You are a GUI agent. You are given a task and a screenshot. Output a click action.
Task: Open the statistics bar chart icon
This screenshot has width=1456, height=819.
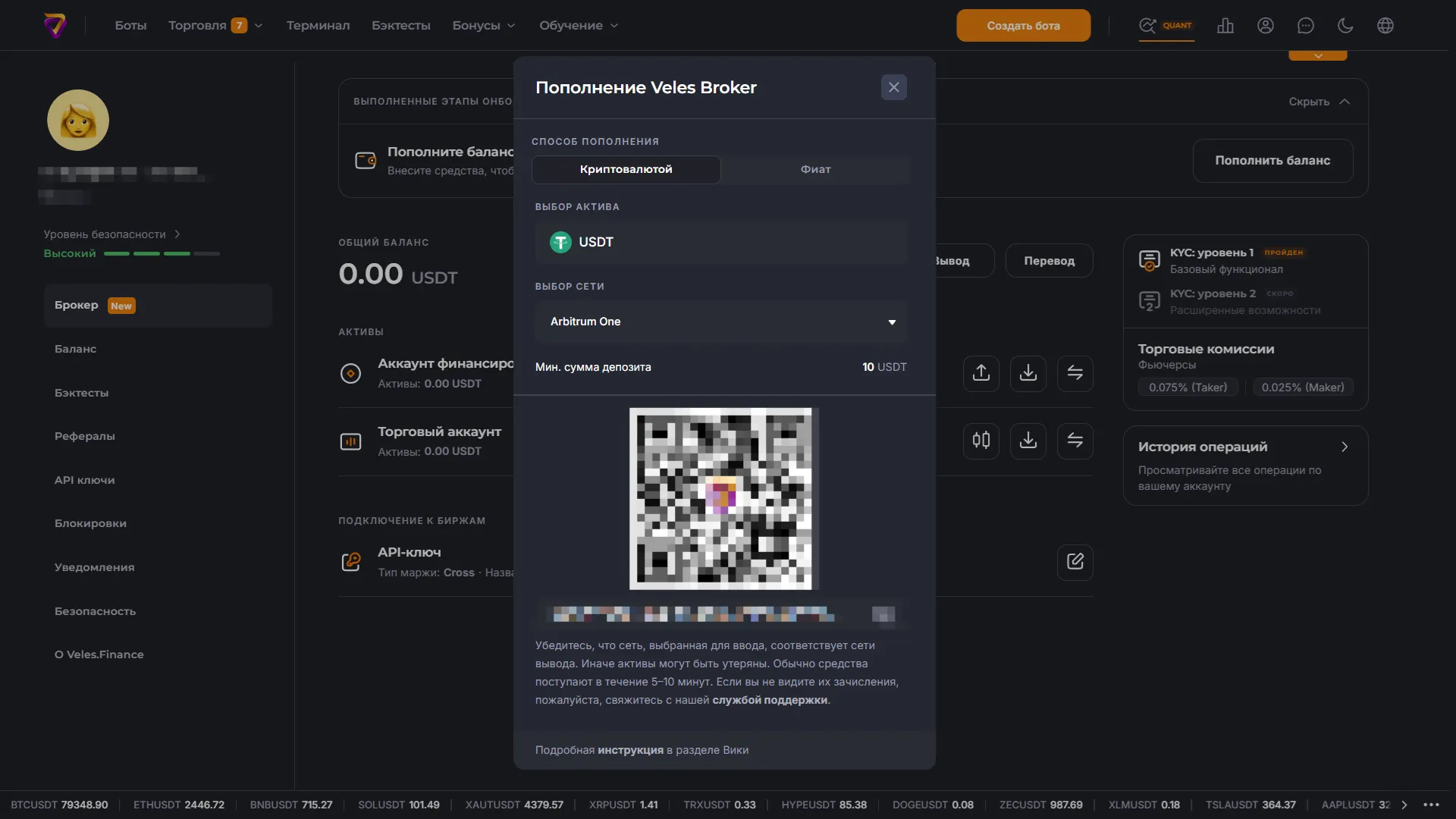(x=1225, y=26)
